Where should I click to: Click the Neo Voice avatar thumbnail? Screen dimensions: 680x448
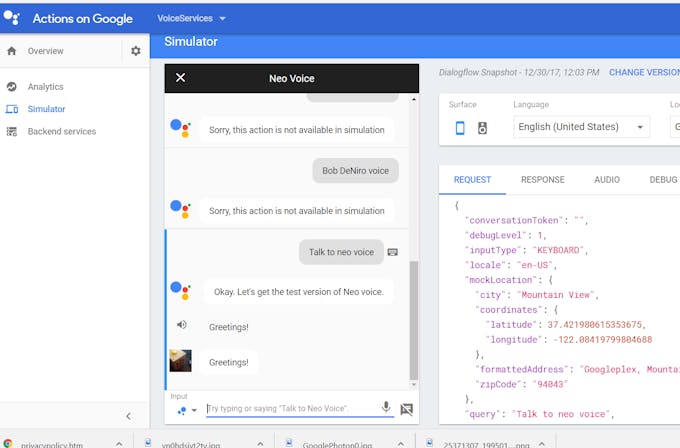click(180, 361)
